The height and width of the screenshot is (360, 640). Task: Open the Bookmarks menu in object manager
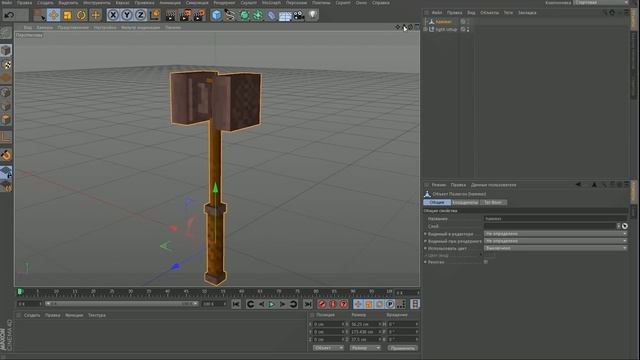[x=527, y=13]
